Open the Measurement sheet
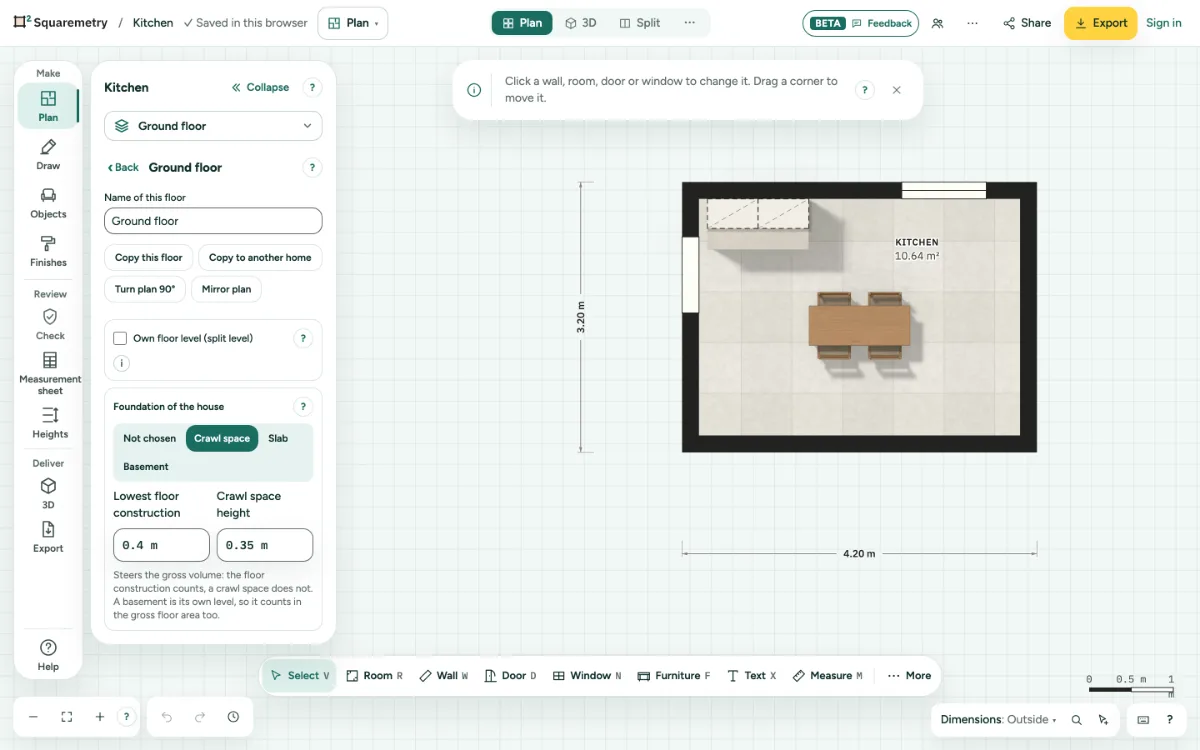The image size is (1200, 750). 50,373
